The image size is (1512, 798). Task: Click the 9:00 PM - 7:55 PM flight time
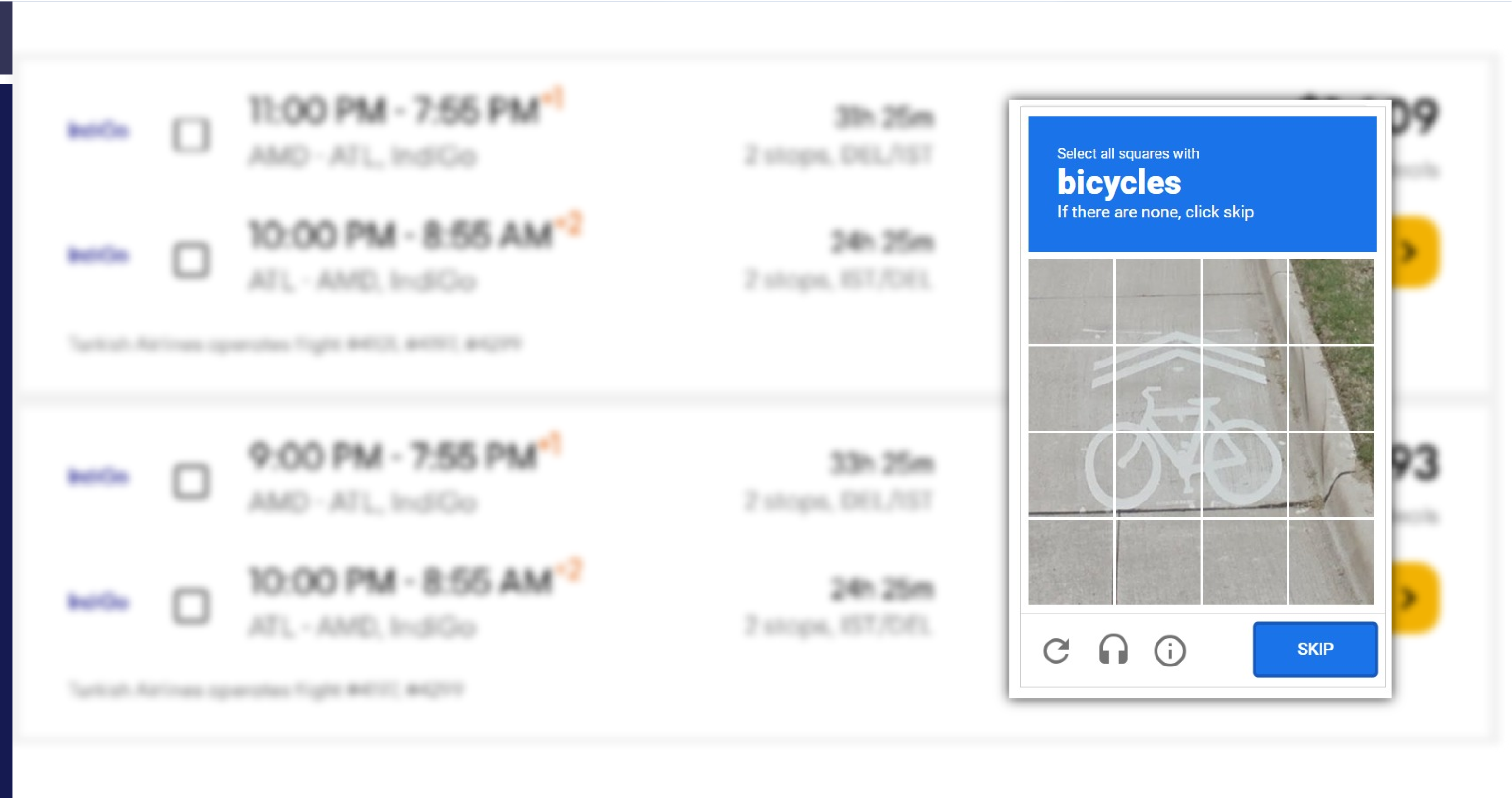tap(392, 456)
